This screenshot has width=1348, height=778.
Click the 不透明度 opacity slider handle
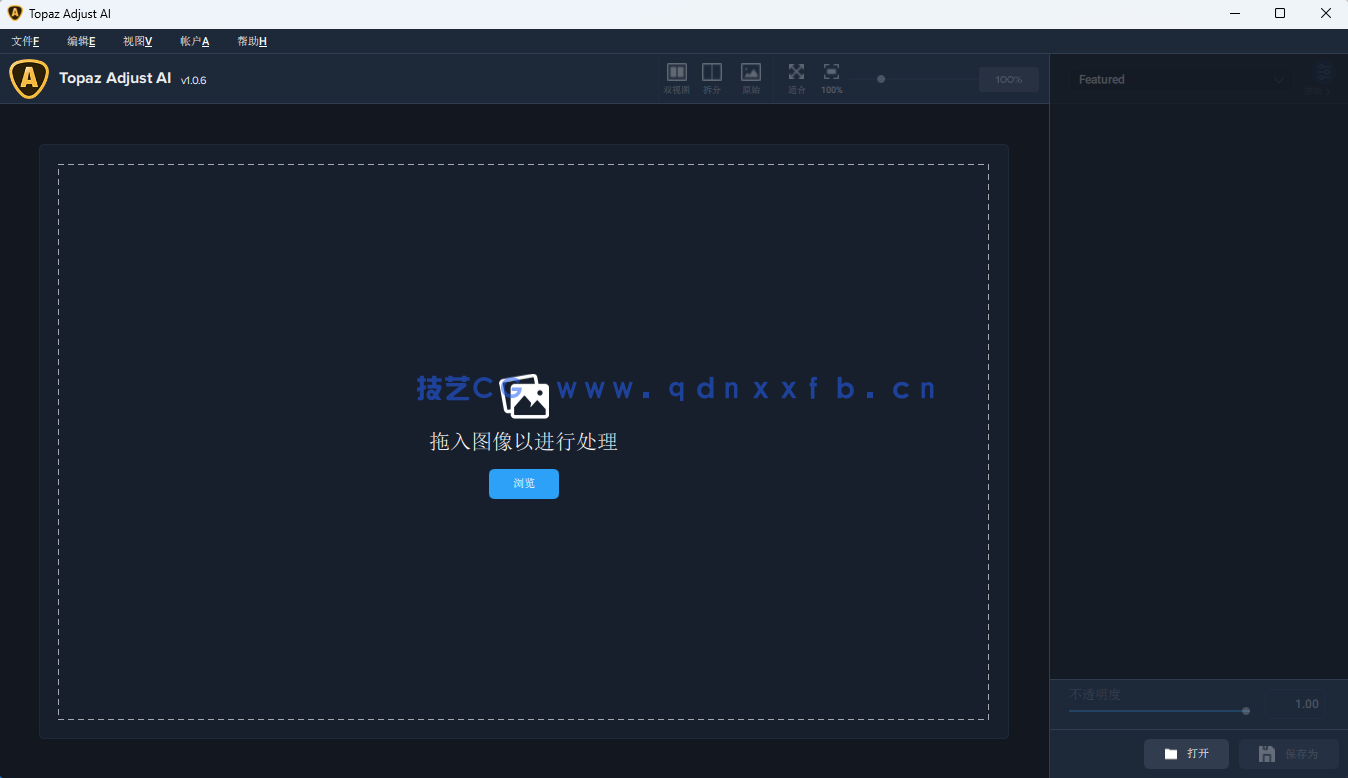click(1246, 711)
